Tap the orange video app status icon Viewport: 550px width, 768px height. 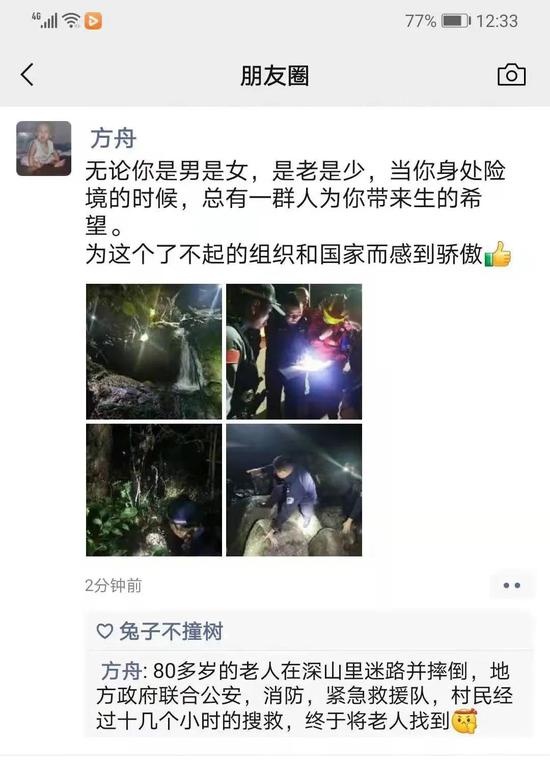click(x=93, y=21)
